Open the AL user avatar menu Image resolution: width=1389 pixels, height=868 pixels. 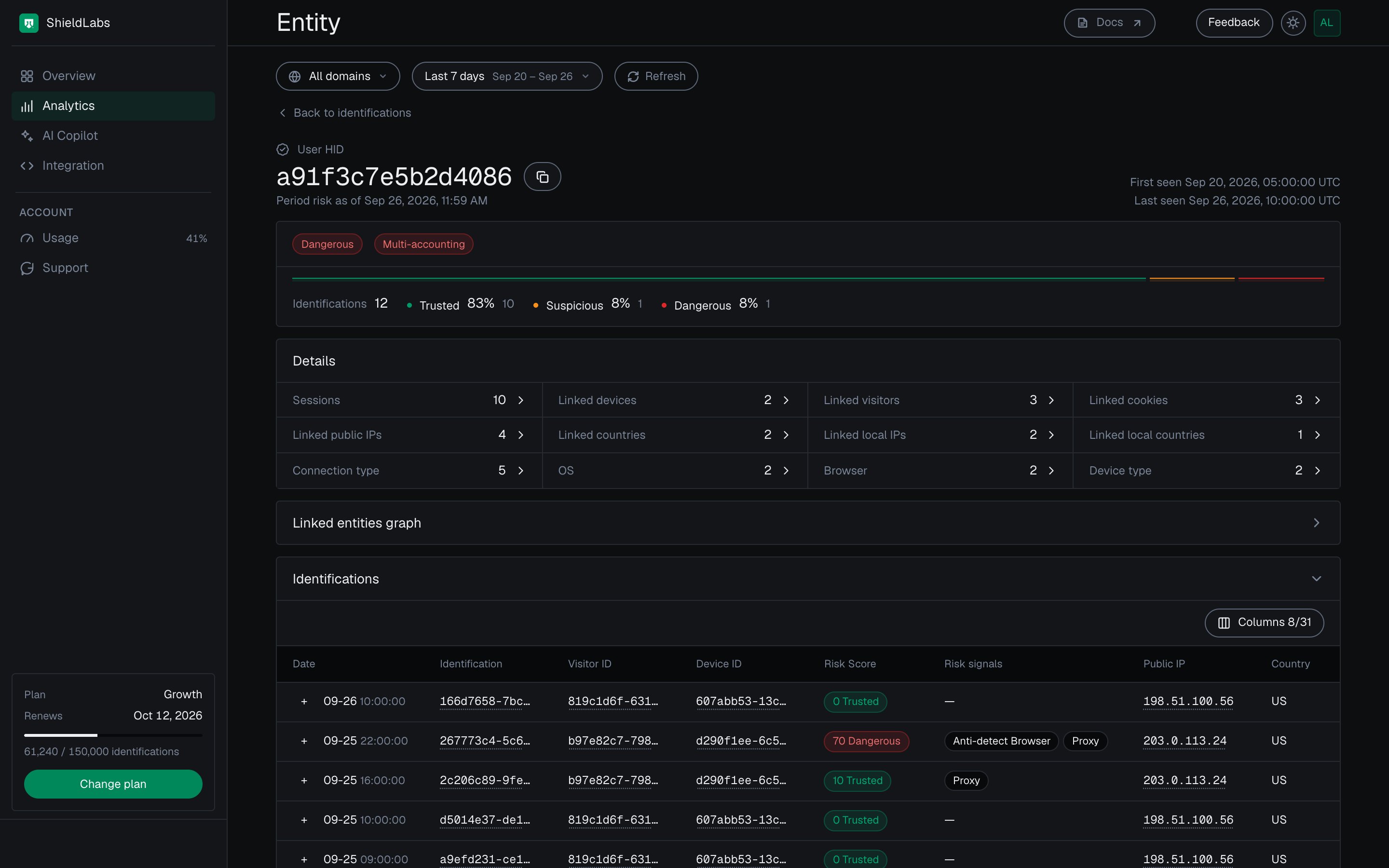pyautogui.click(x=1326, y=23)
